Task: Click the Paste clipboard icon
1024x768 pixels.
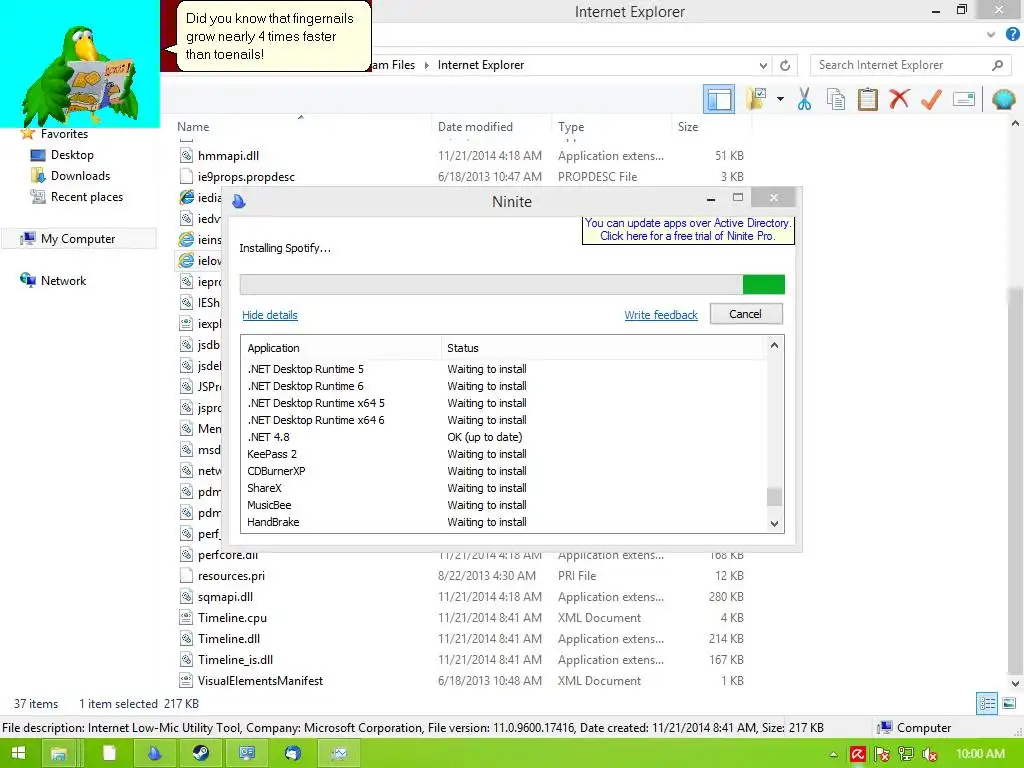Action: [867, 99]
